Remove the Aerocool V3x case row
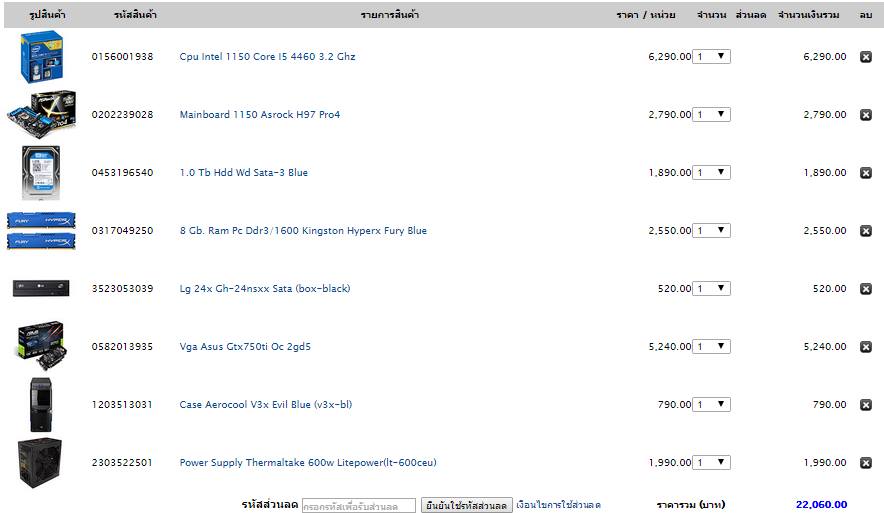 866,405
